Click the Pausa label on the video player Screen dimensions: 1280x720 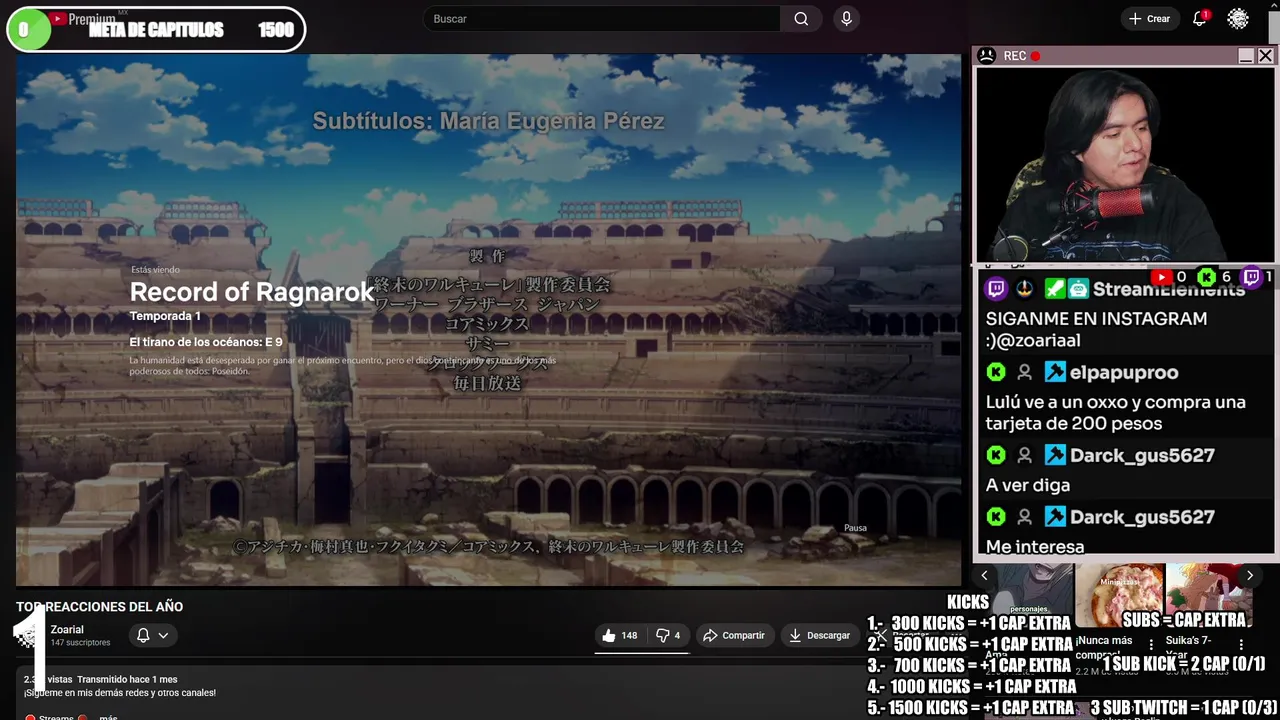click(x=855, y=528)
